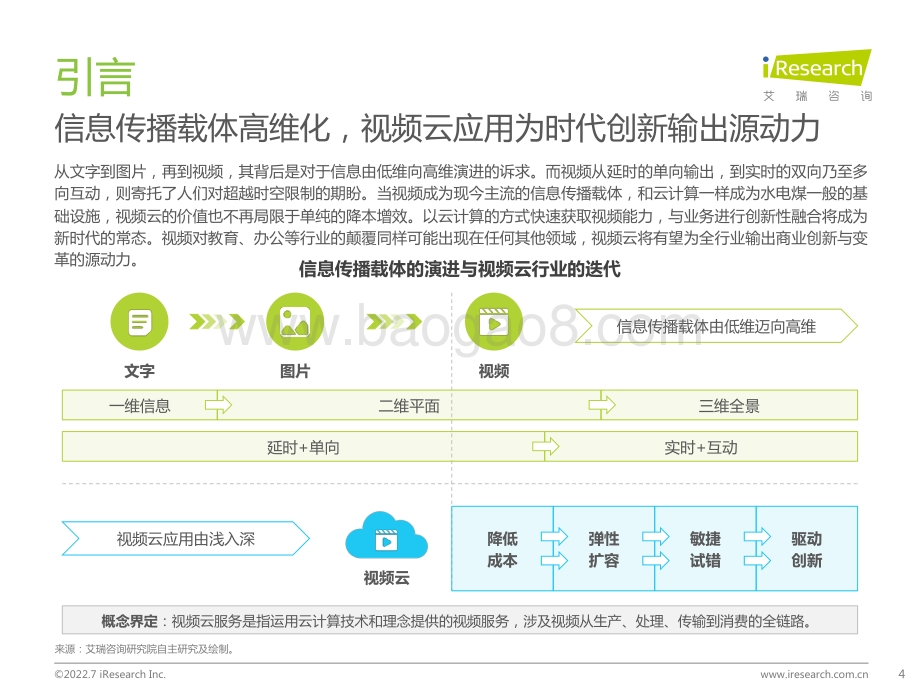Click the chart title 信息传播载体的演进与视频云行业的迭代

[x=459, y=269]
